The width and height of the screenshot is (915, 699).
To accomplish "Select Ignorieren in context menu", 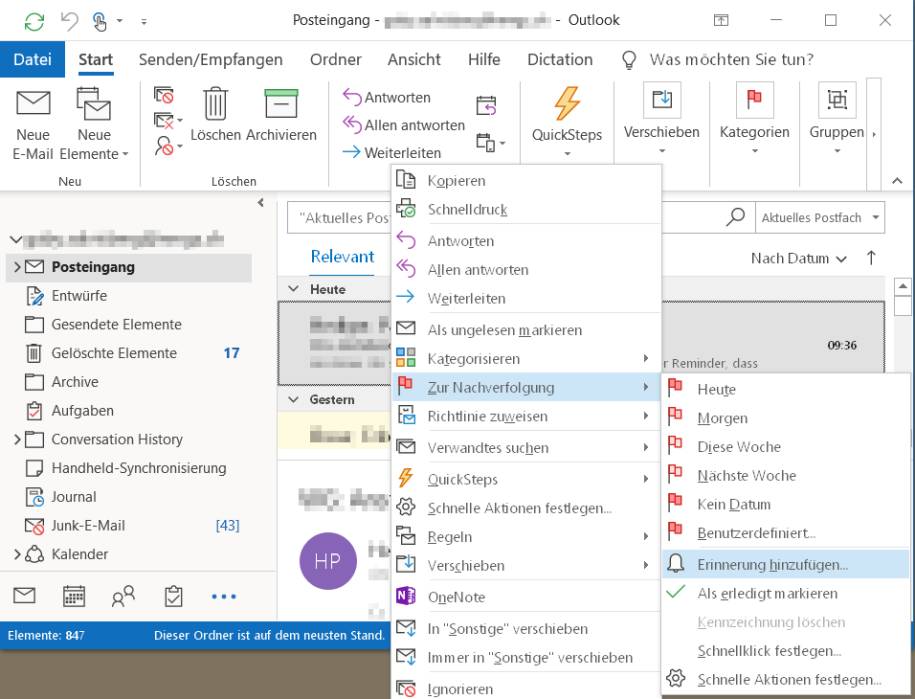I will coord(526,689).
